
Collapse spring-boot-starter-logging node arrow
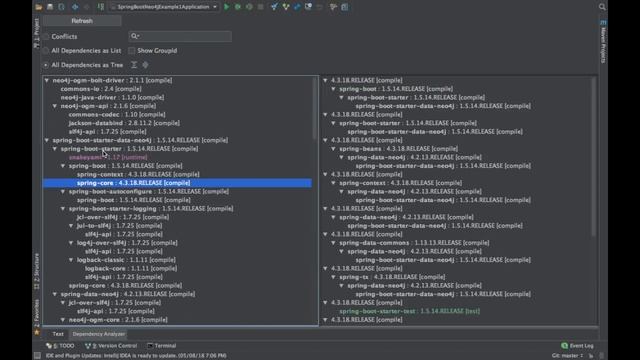(63, 209)
